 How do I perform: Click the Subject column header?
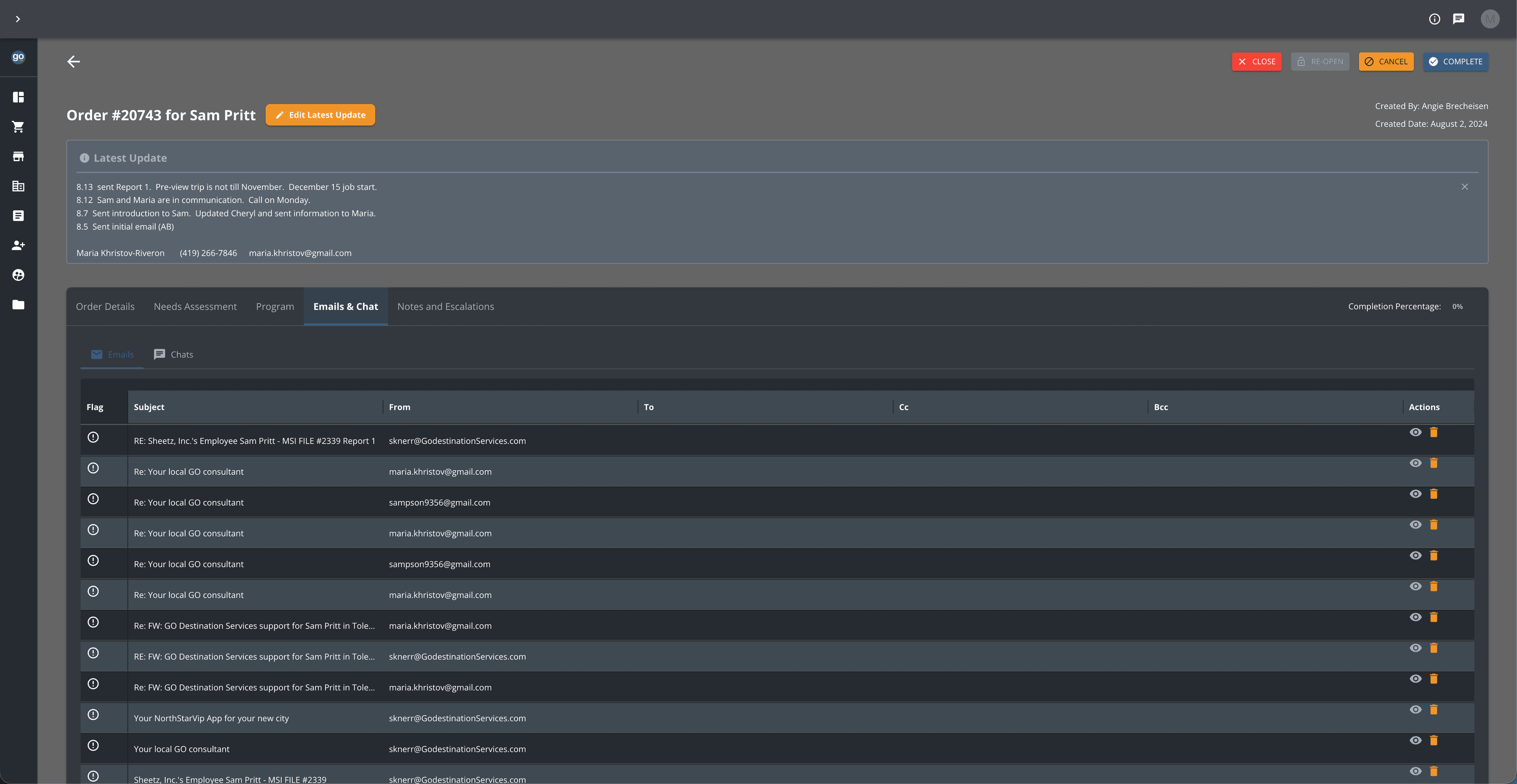(255, 407)
